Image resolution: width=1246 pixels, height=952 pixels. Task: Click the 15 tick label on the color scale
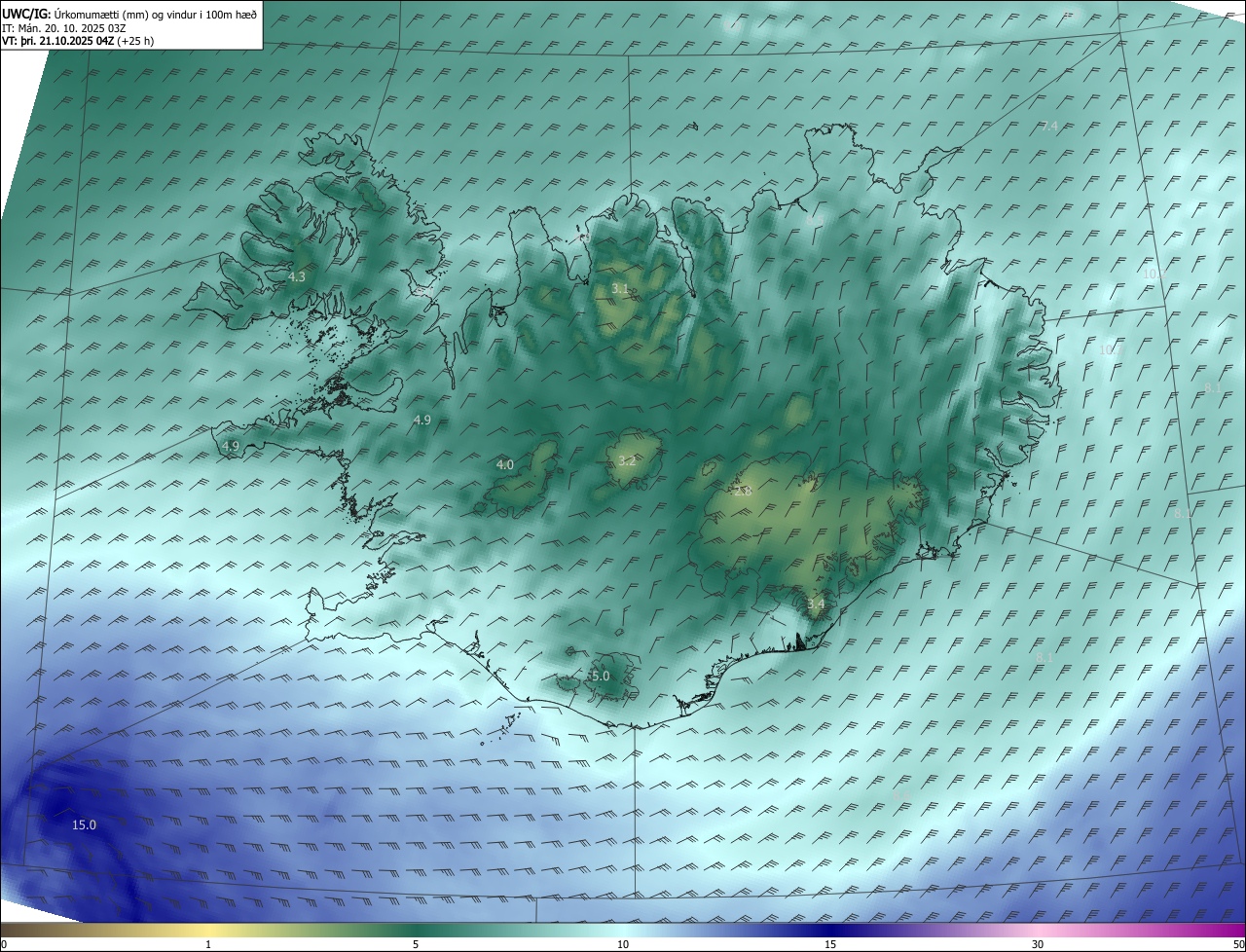click(x=830, y=944)
